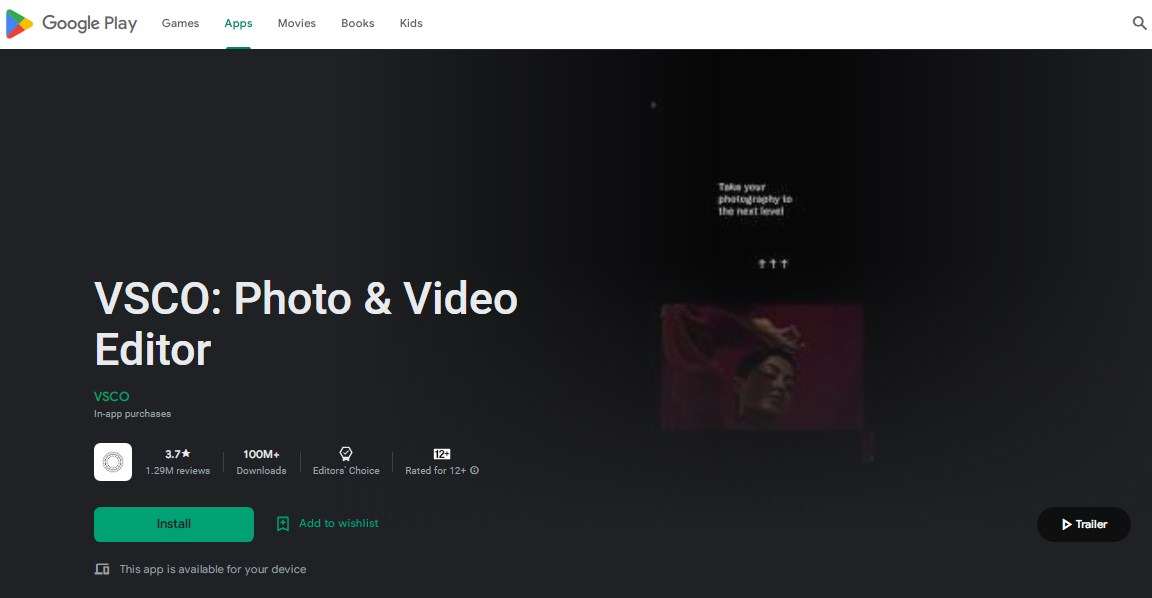The image size is (1152, 598).
Task: Click the 1.29M reviews text
Action: (x=178, y=471)
